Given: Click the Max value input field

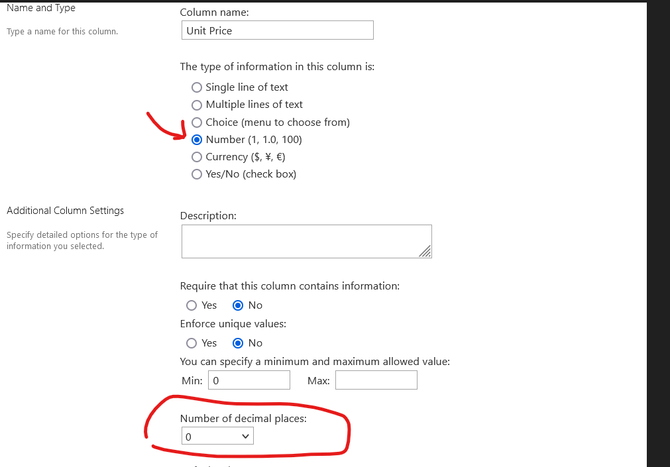Looking at the screenshot, I should coord(376,380).
